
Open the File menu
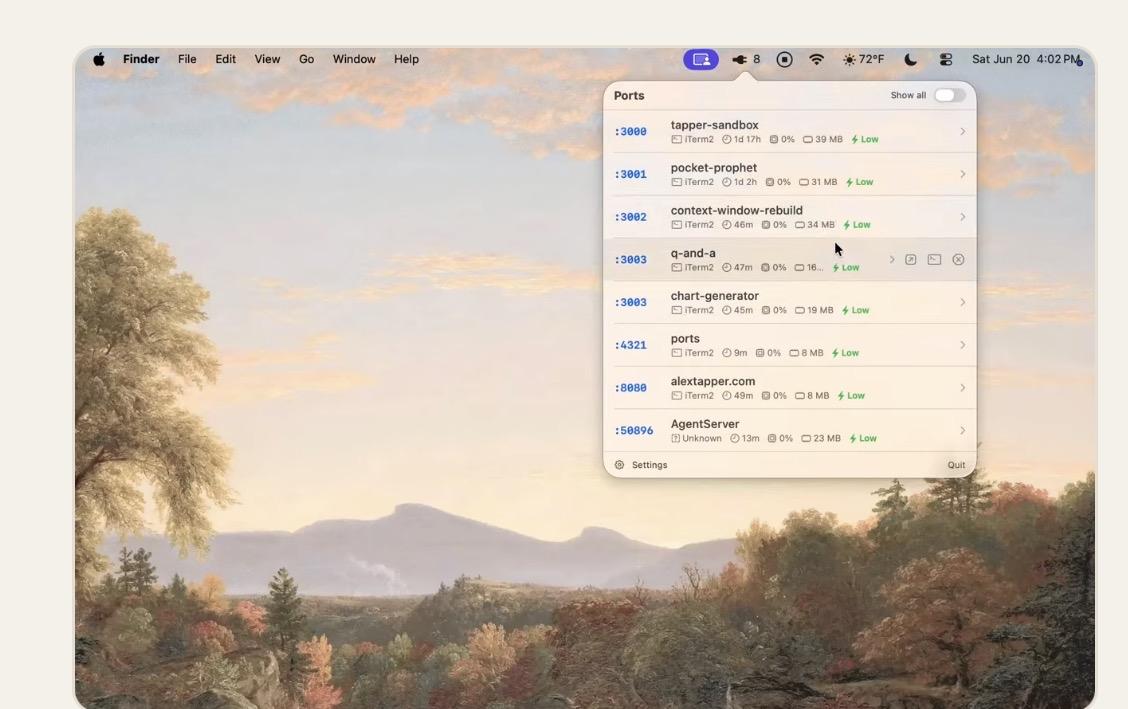[x=187, y=59]
